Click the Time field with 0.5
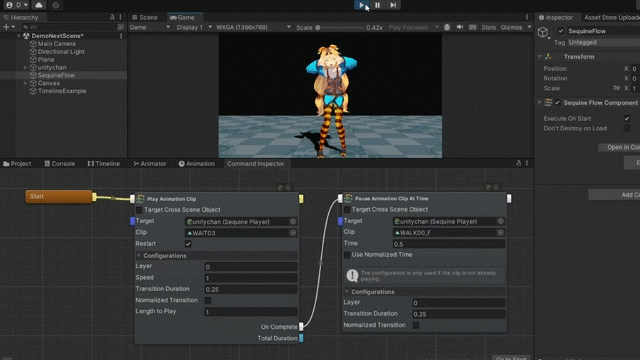Image resolution: width=640 pixels, height=360 pixels. point(449,244)
